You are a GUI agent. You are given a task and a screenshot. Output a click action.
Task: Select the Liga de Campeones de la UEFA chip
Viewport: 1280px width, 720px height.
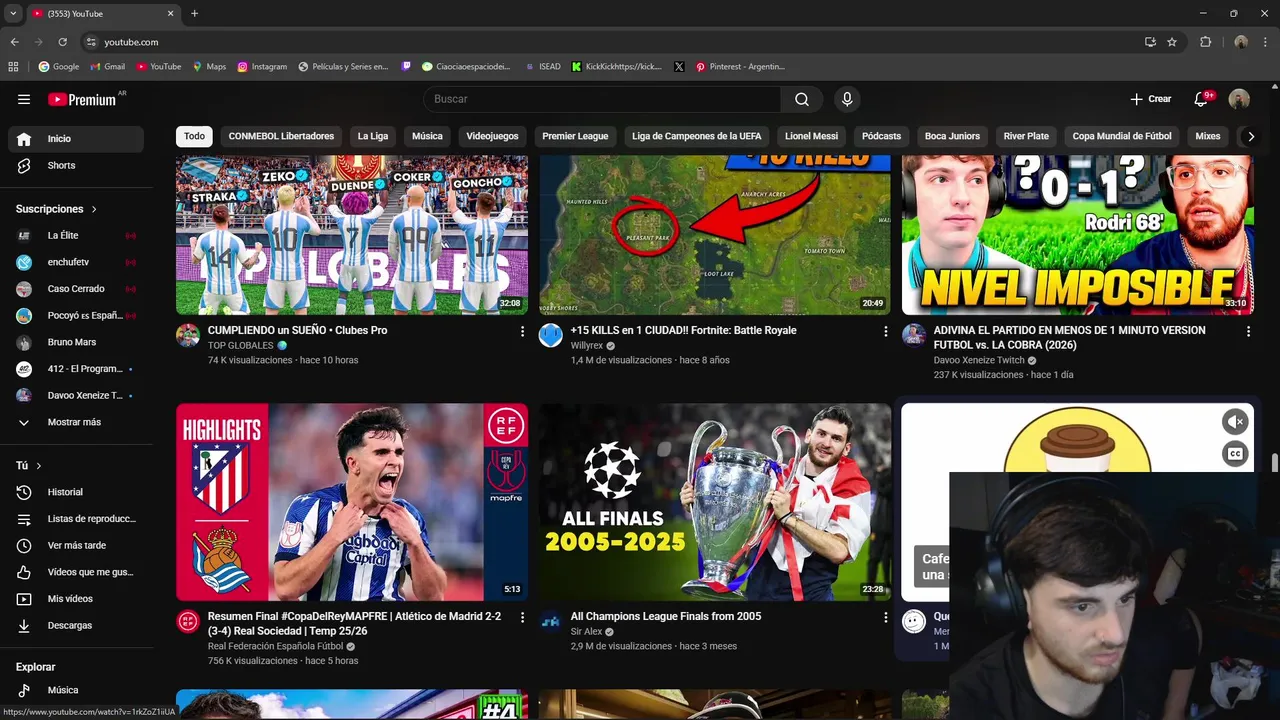coord(696,136)
